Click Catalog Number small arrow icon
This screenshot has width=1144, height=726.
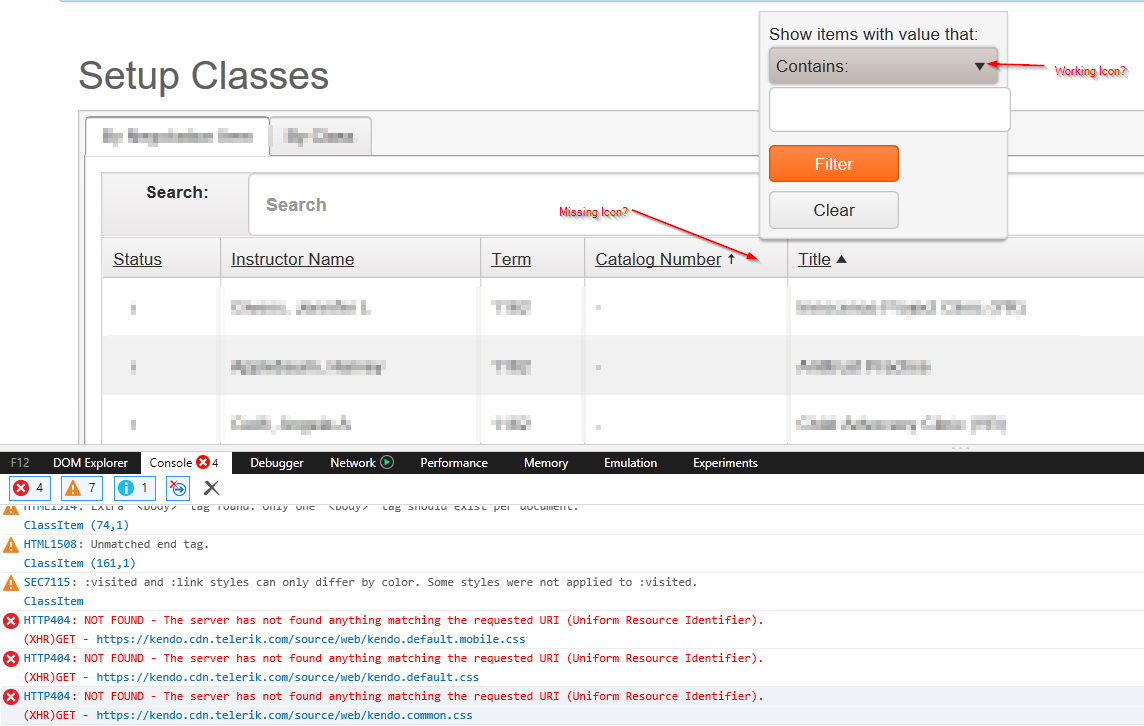pyautogui.click(x=731, y=259)
